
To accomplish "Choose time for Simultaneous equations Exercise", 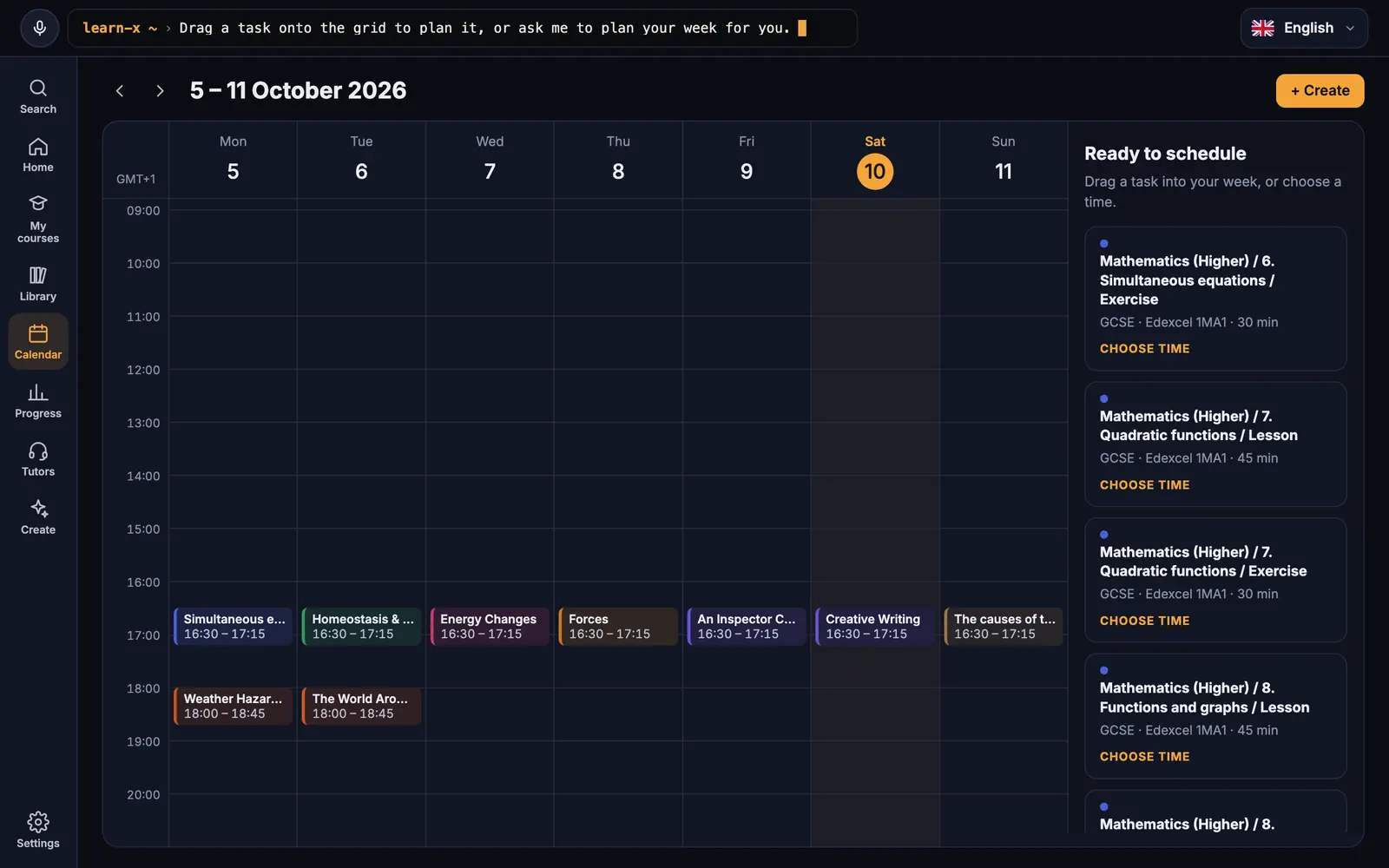I will [x=1144, y=348].
